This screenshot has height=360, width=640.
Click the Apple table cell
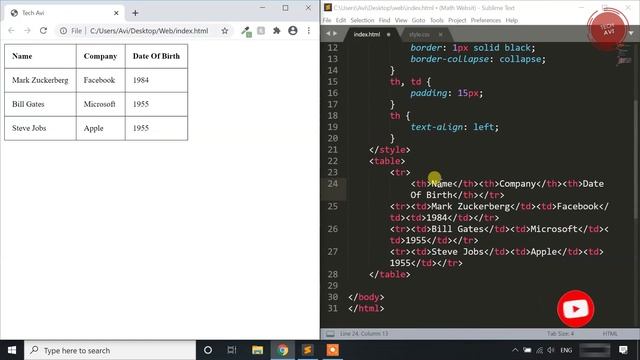(x=100, y=128)
